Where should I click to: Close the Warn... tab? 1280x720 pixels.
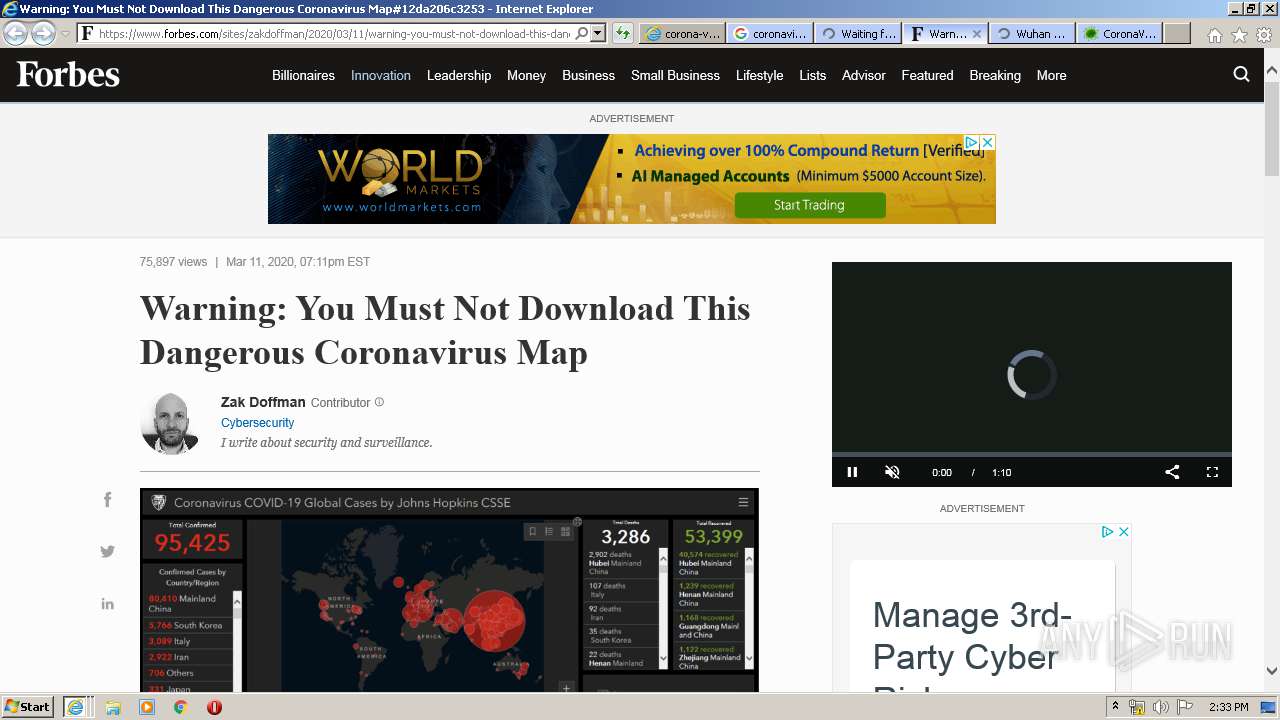tap(977, 33)
